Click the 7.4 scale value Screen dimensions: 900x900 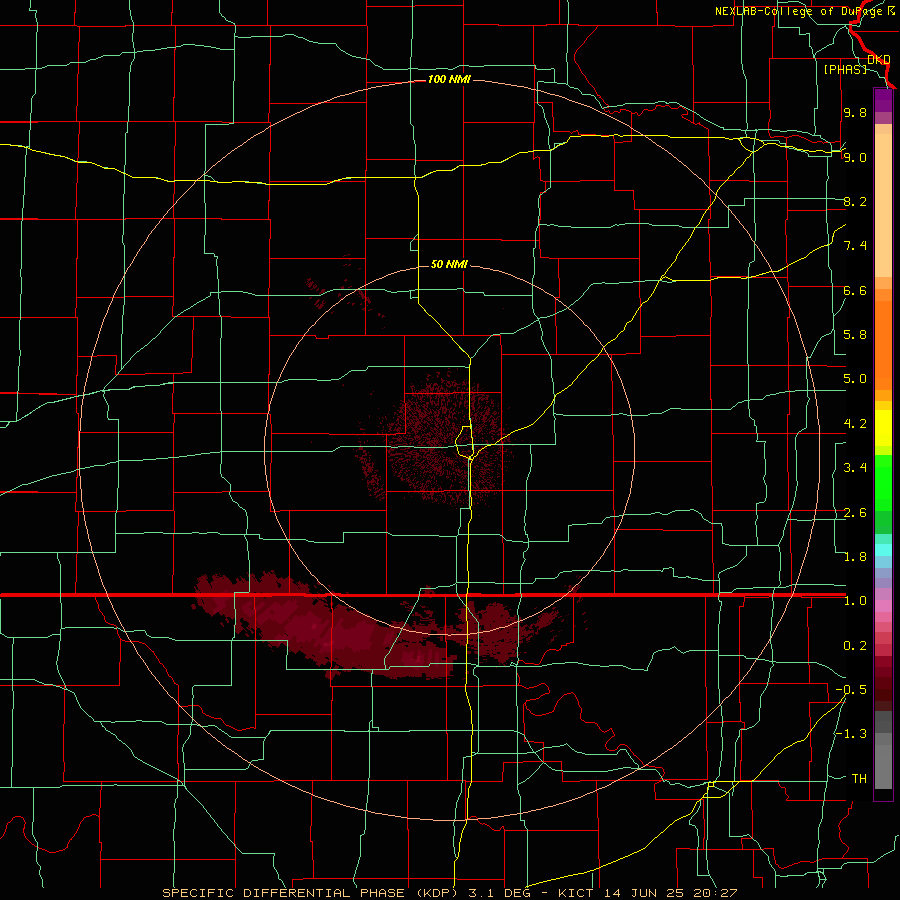[x=855, y=246]
